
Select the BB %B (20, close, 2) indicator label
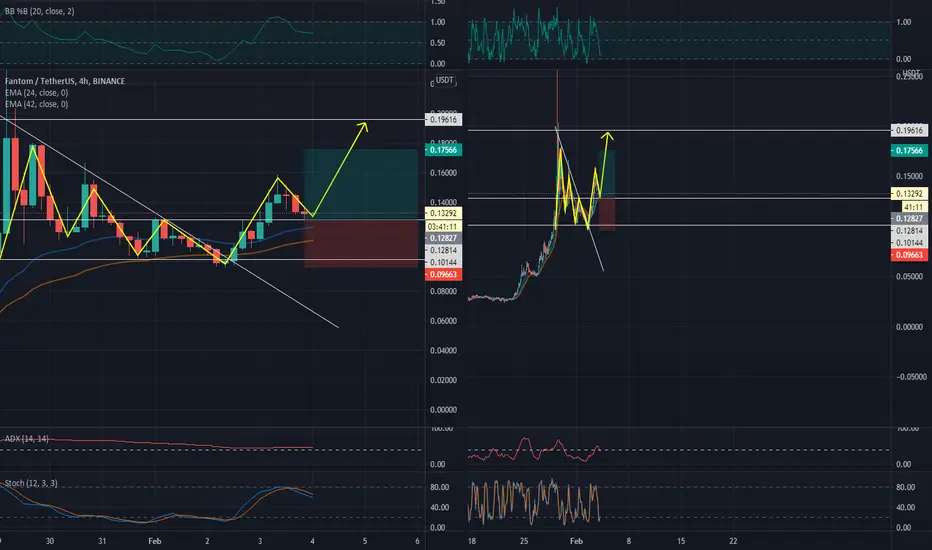39,11
